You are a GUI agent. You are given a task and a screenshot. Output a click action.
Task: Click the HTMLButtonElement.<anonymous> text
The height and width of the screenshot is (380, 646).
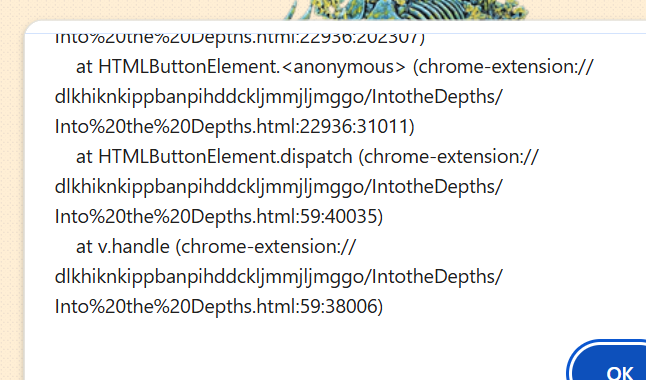tap(252, 66)
